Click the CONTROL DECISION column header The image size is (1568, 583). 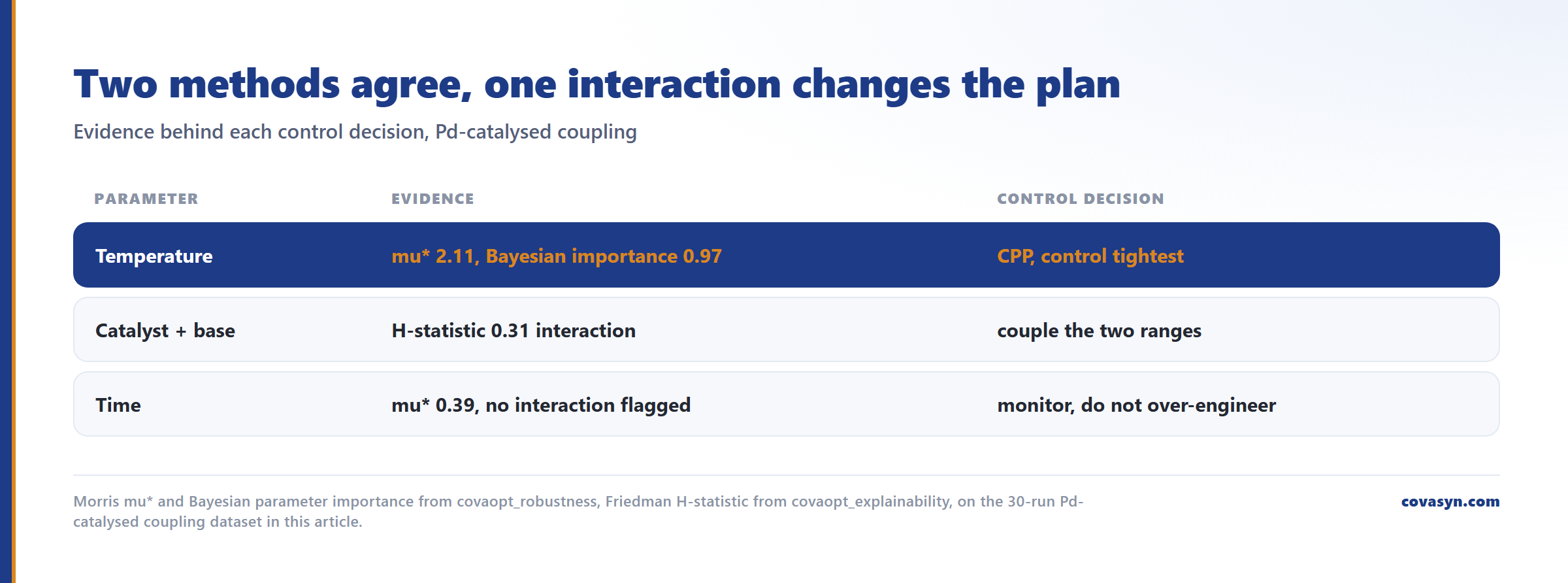pos(1081,199)
